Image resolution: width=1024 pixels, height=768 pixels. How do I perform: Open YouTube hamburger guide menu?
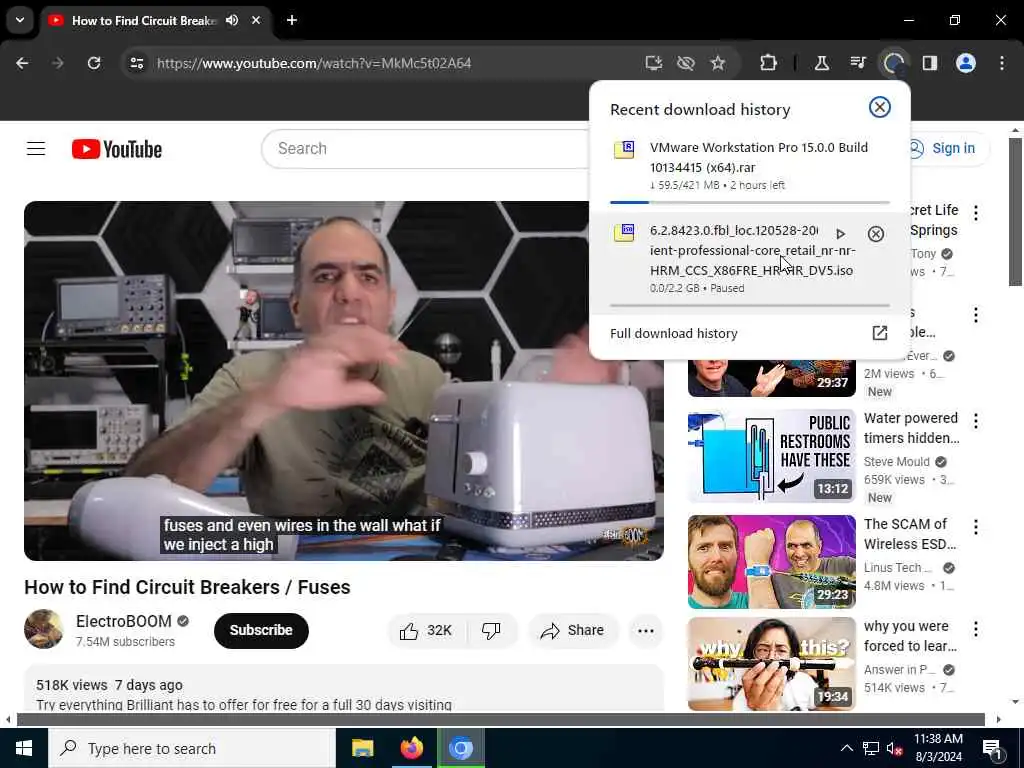(36, 149)
